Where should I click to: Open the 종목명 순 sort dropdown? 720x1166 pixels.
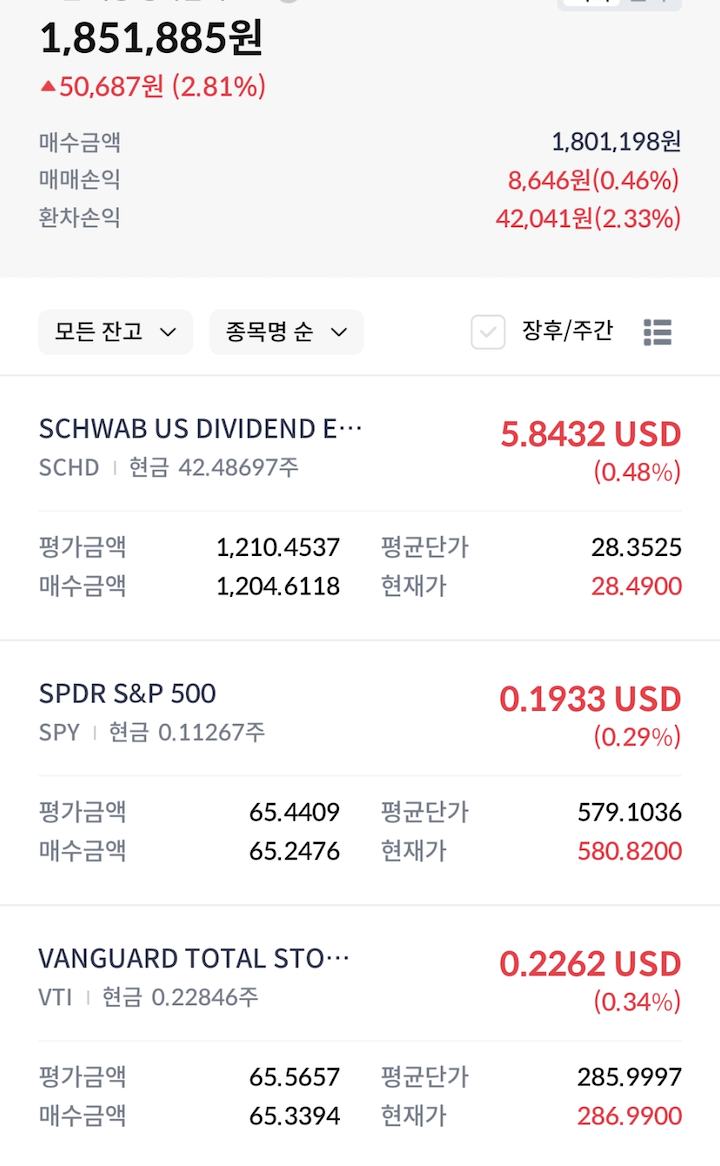[x=285, y=332]
